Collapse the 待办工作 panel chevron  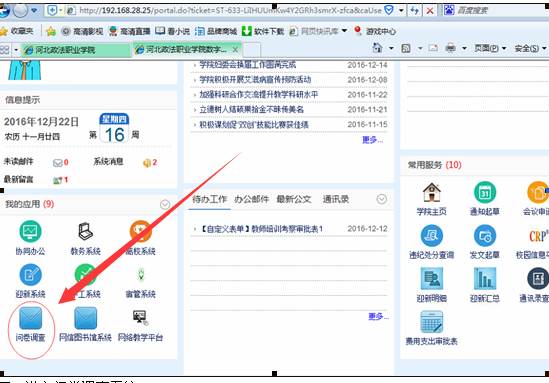pyautogui.click(x=382, y=199)
